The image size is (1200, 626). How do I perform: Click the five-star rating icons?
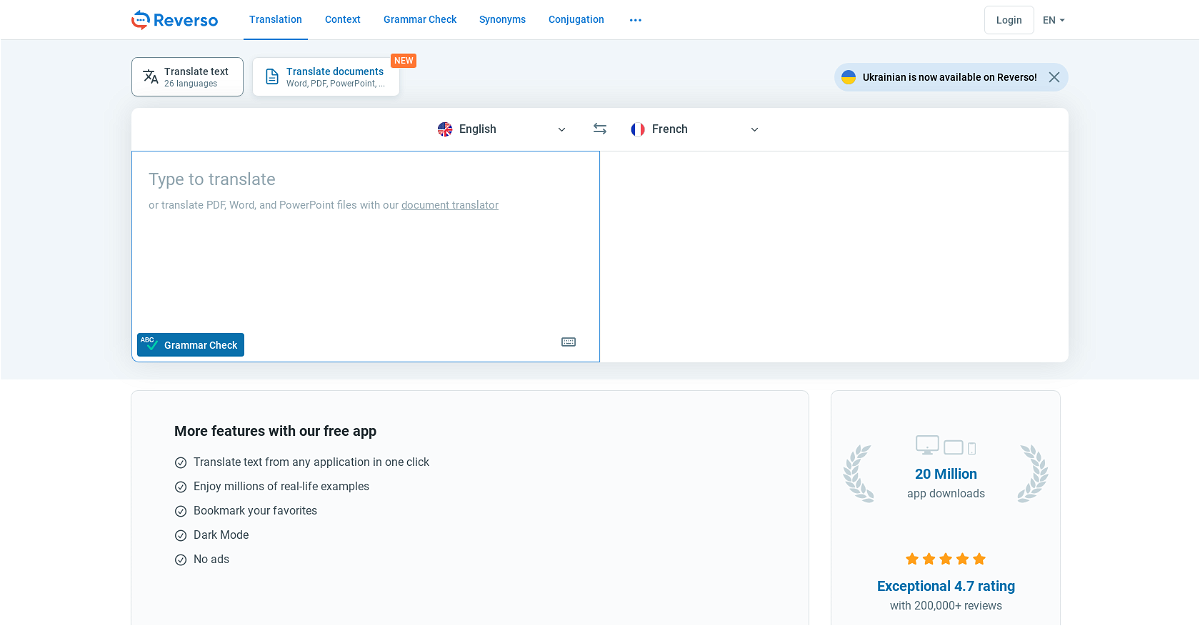pos(946,559)
